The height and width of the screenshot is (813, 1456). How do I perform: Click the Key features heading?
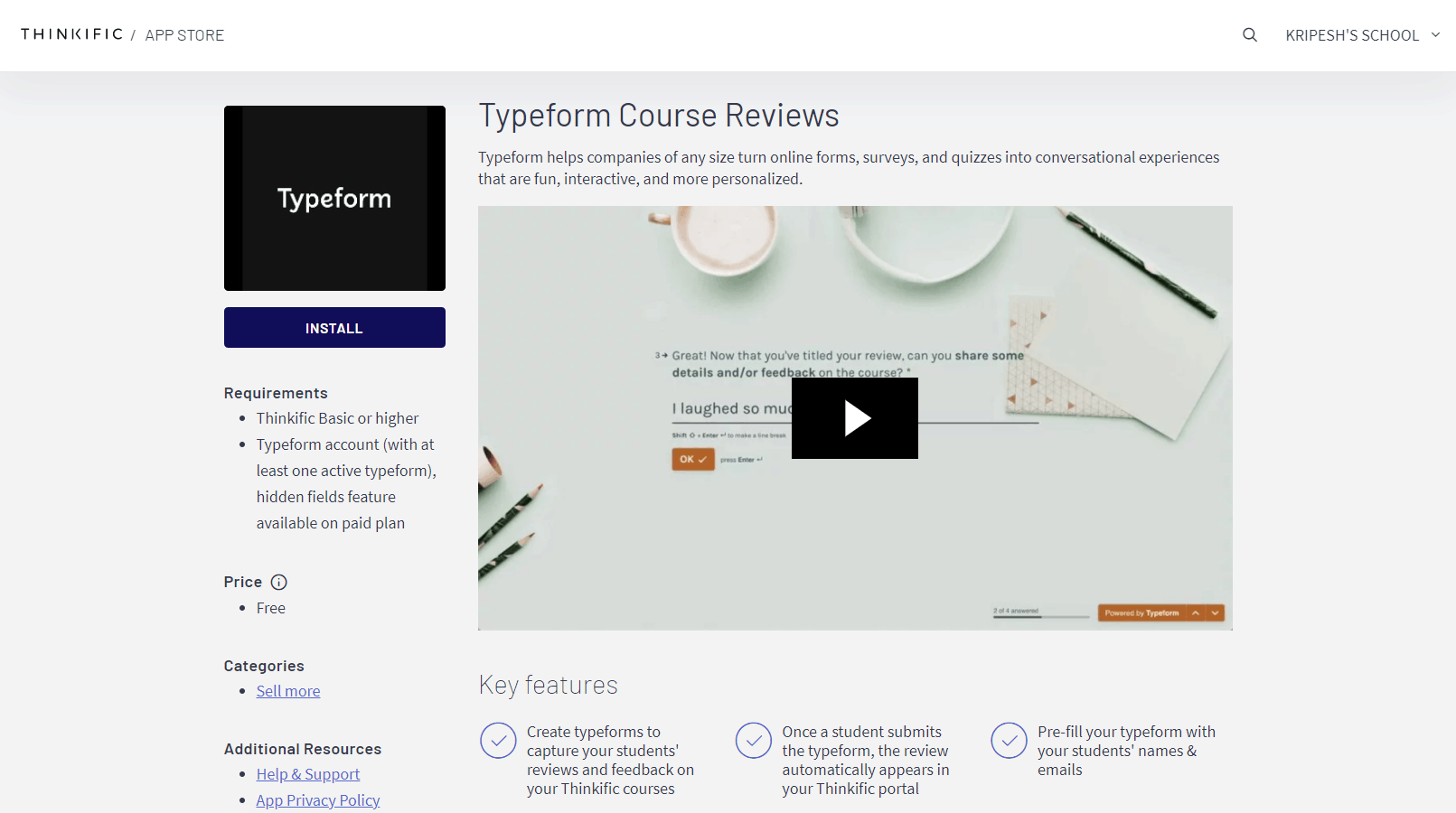point(549,685)
